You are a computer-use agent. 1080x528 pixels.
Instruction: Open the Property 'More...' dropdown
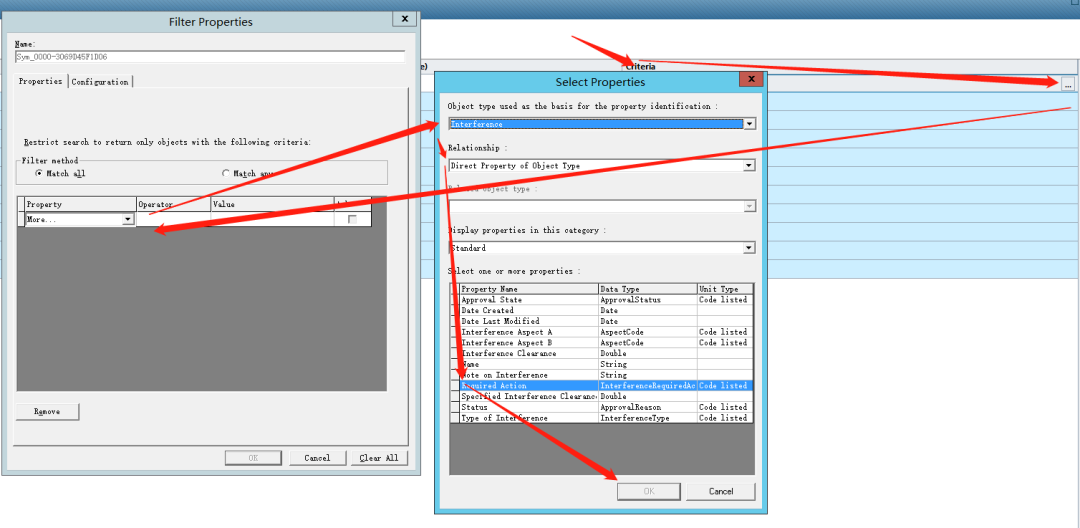127,220
